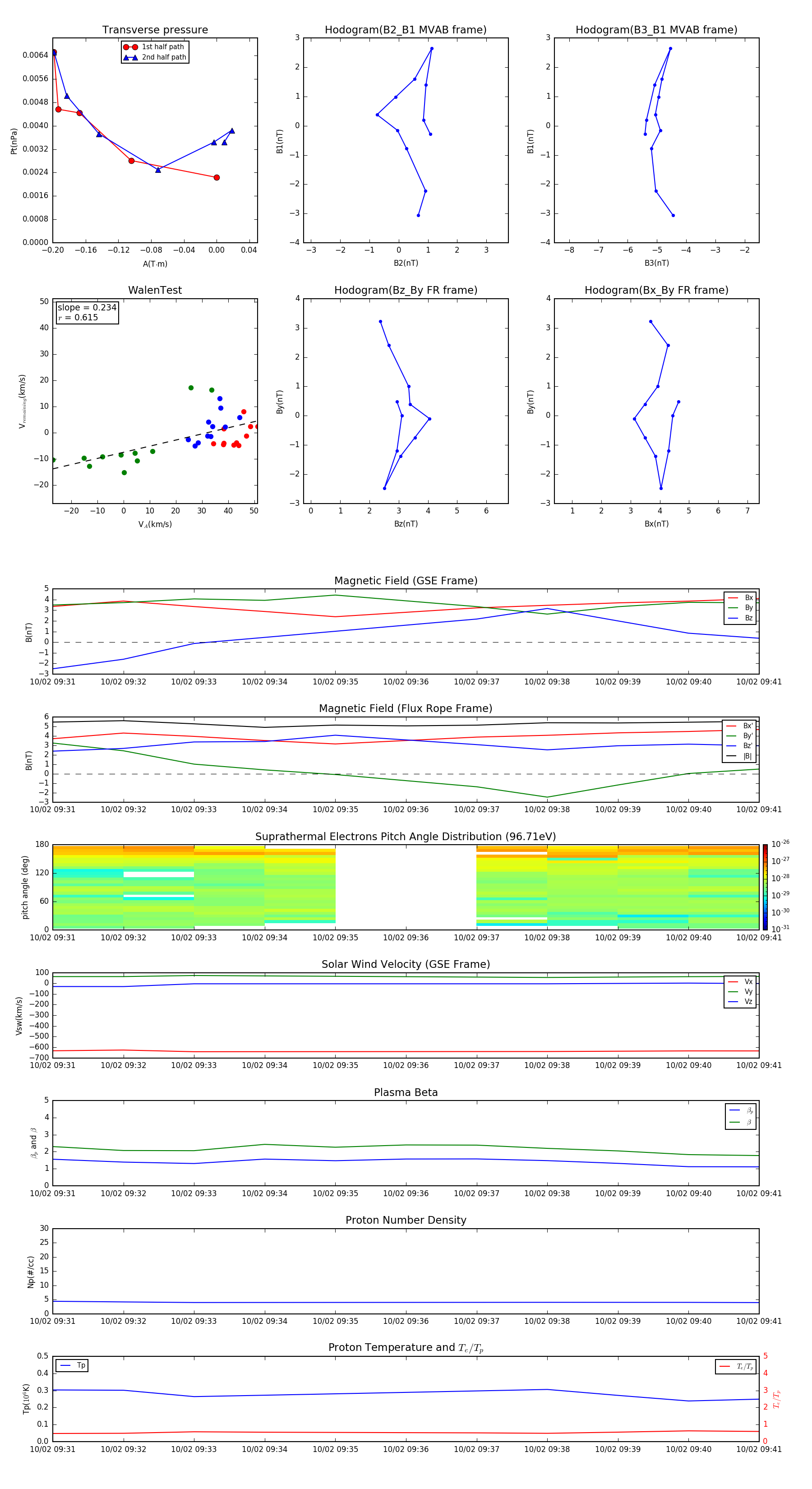Click the 'Solar Wind Velocity (GSE Frame)' title
This screenshot has height=1489, width=812.
click(406, 965)
